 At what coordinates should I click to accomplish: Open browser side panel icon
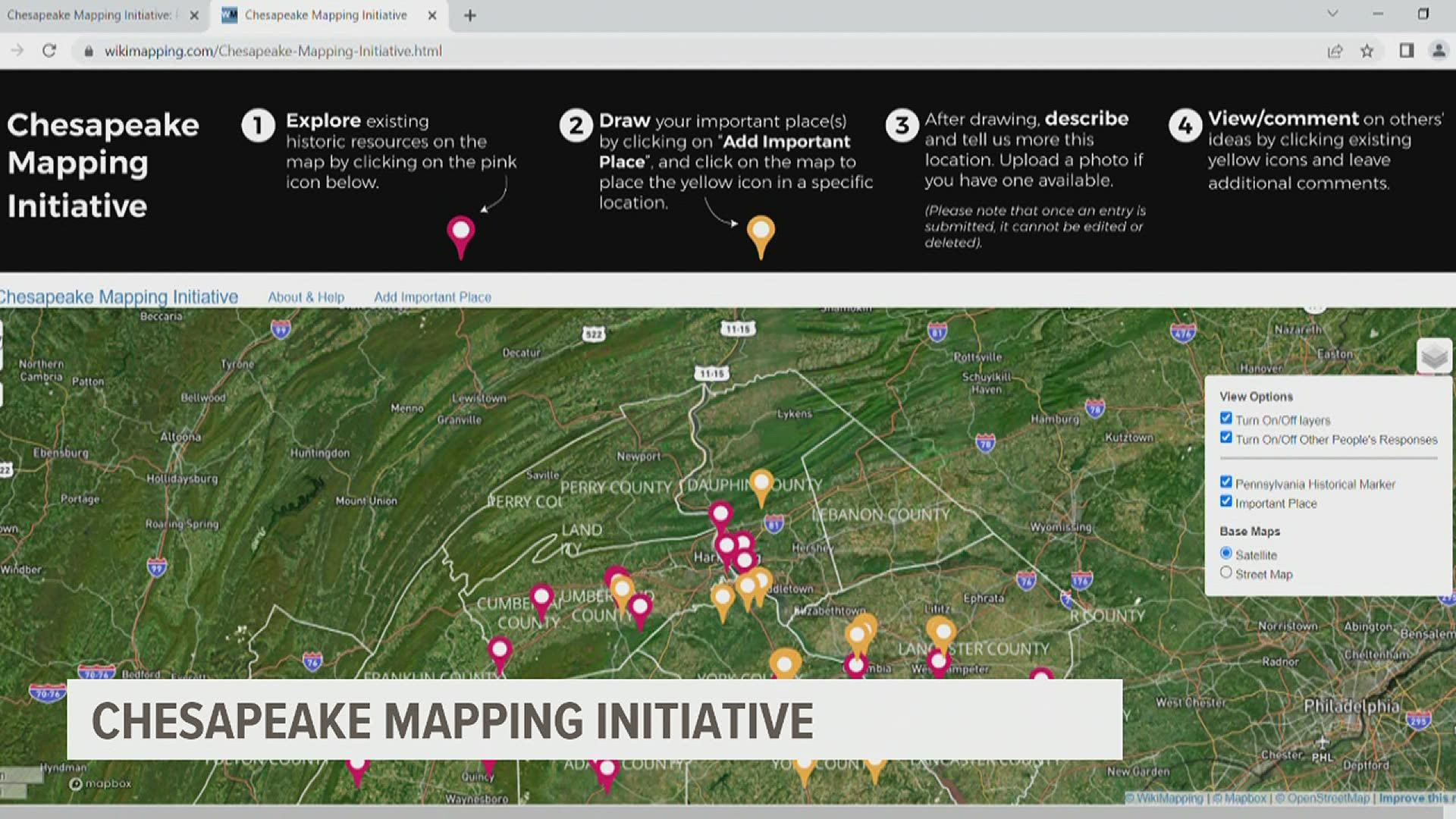pos(1407,51)
